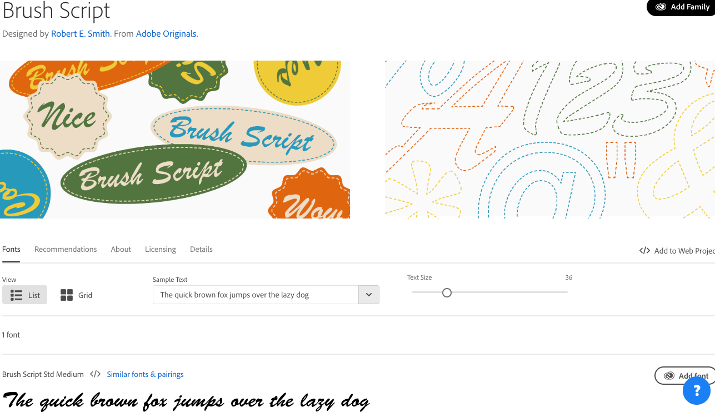
Task: Click the Creative Cloud icon in Add Family
Action: pos(660,7)
